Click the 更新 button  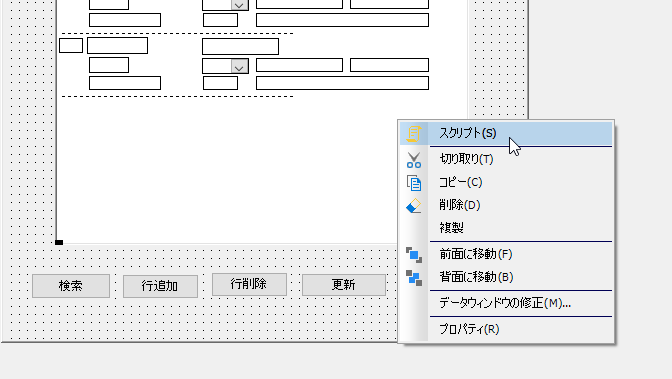(344, 285)
